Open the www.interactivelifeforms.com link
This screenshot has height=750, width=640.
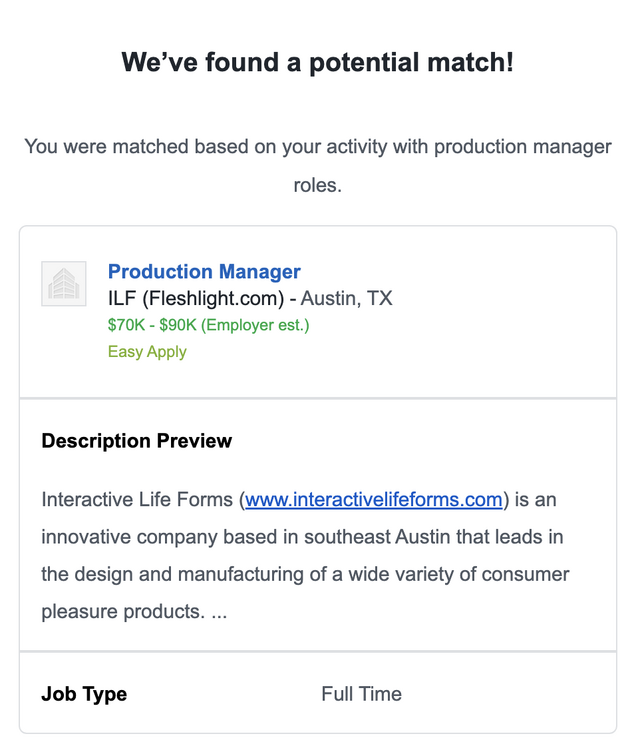click(373, 499)
